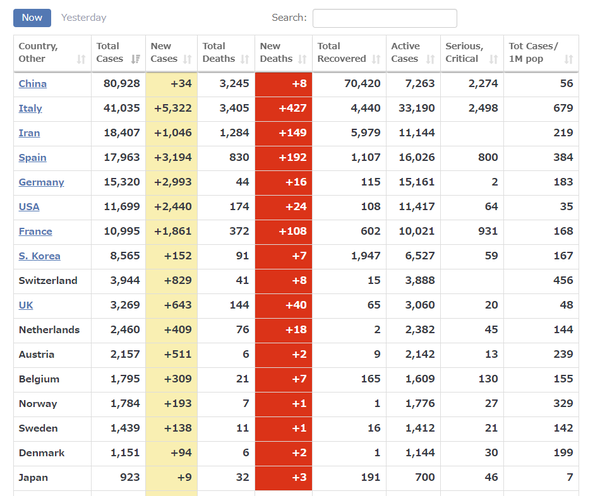This screenshot has width=600, height=496.
Task: Click USA's new cases +2,440
Action: tap(173, 207)
